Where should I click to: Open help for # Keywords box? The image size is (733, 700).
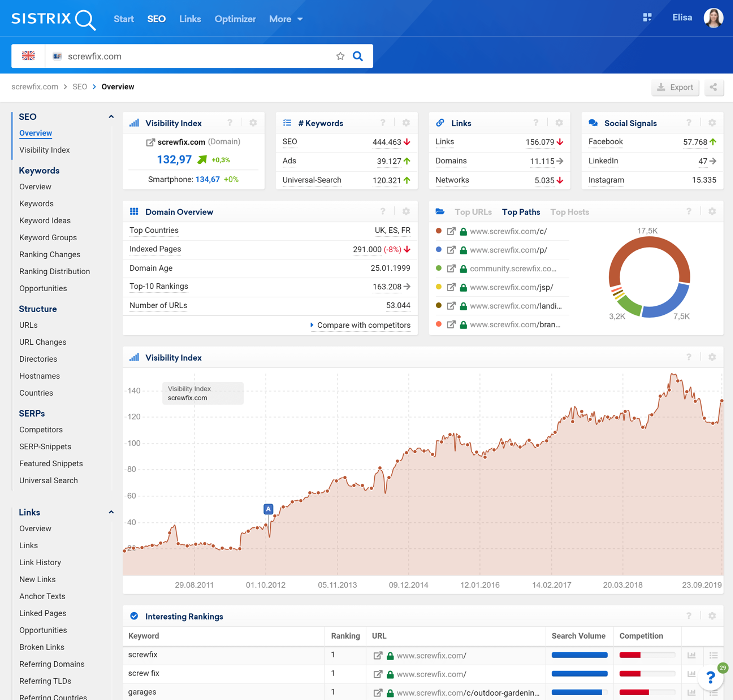tap(383, 123)
